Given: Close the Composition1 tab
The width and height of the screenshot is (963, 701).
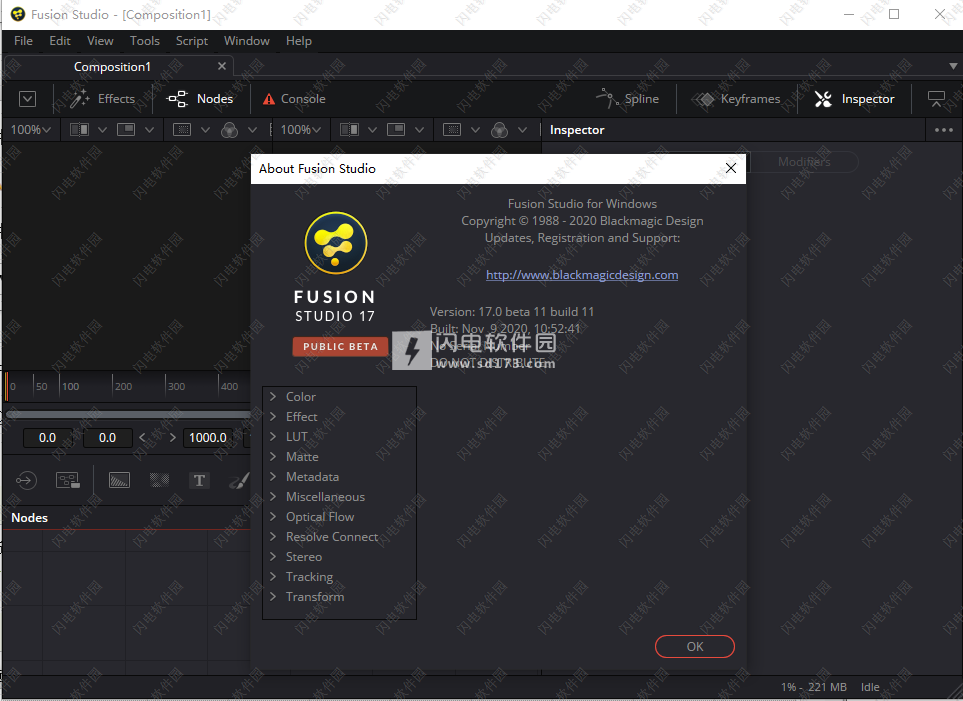Looking at the screenshot, I should click(222, 66).
